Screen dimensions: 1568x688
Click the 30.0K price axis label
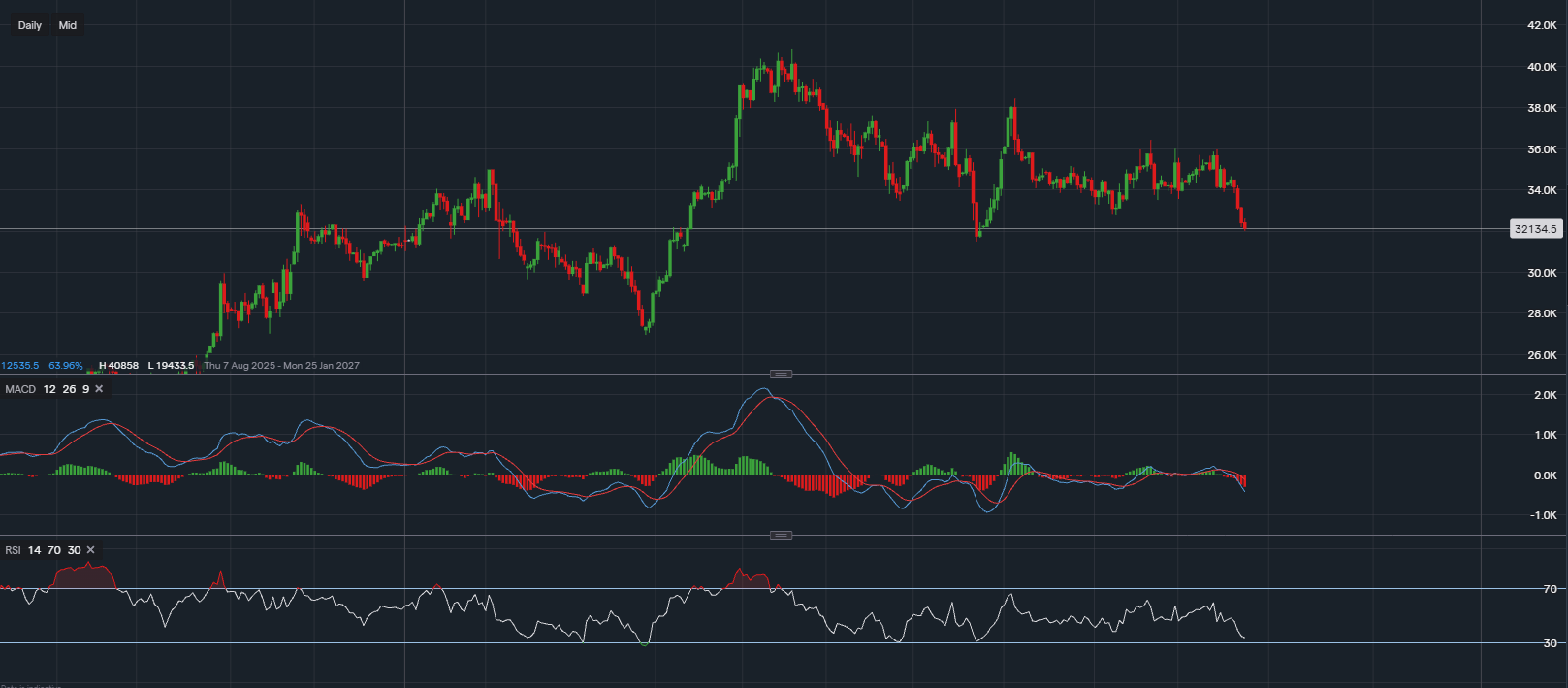1542,273
